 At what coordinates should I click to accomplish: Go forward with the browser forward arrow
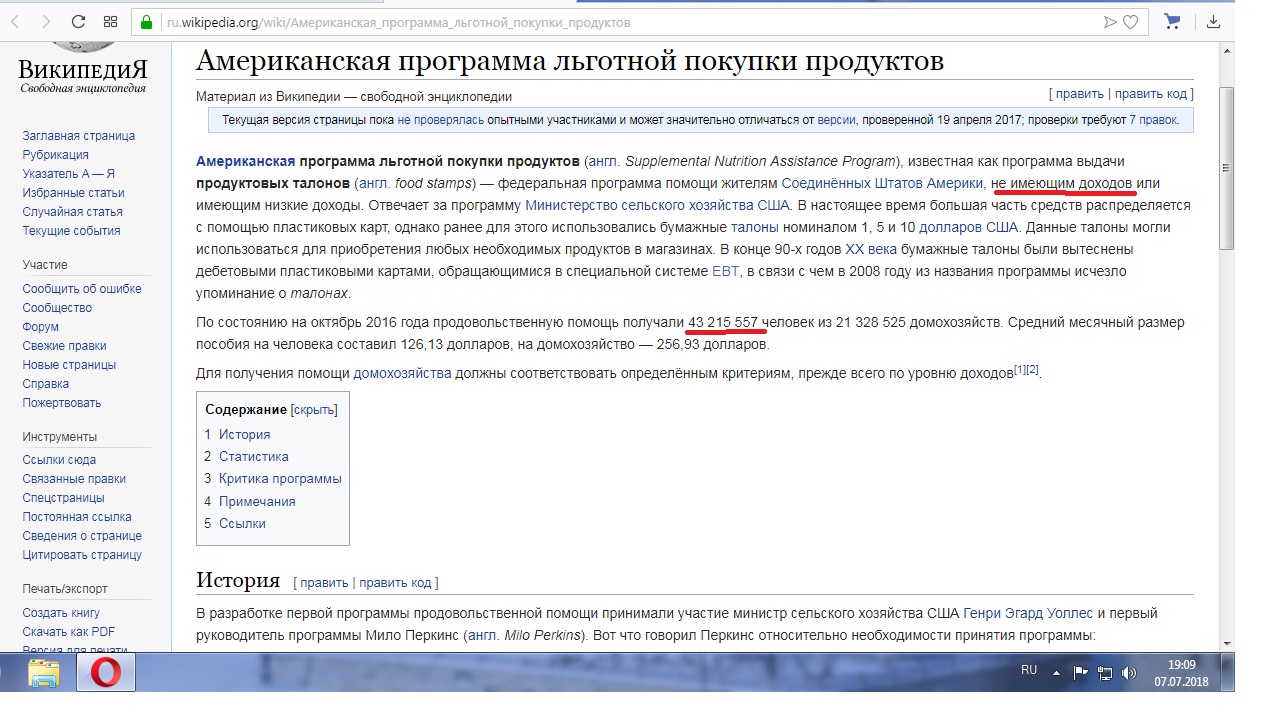click(47, 21)
